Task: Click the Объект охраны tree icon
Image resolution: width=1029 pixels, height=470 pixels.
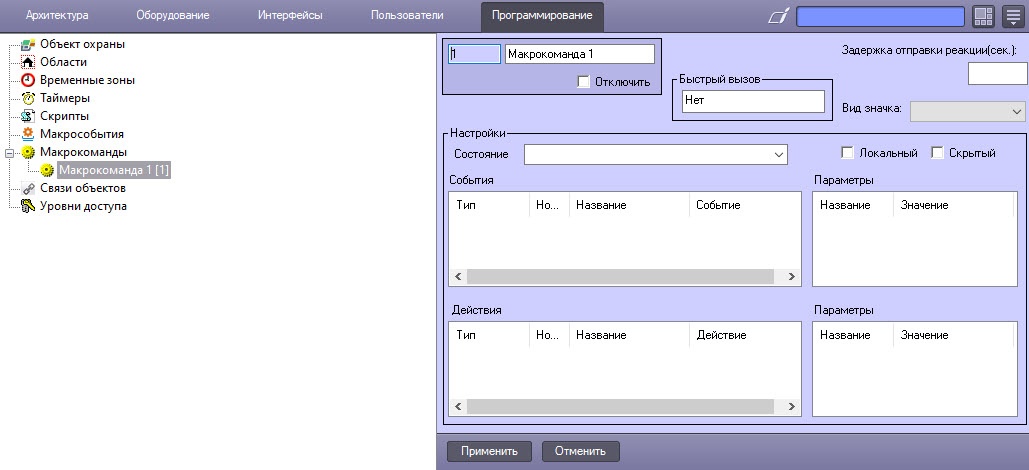Action: (x=28, y=44)
